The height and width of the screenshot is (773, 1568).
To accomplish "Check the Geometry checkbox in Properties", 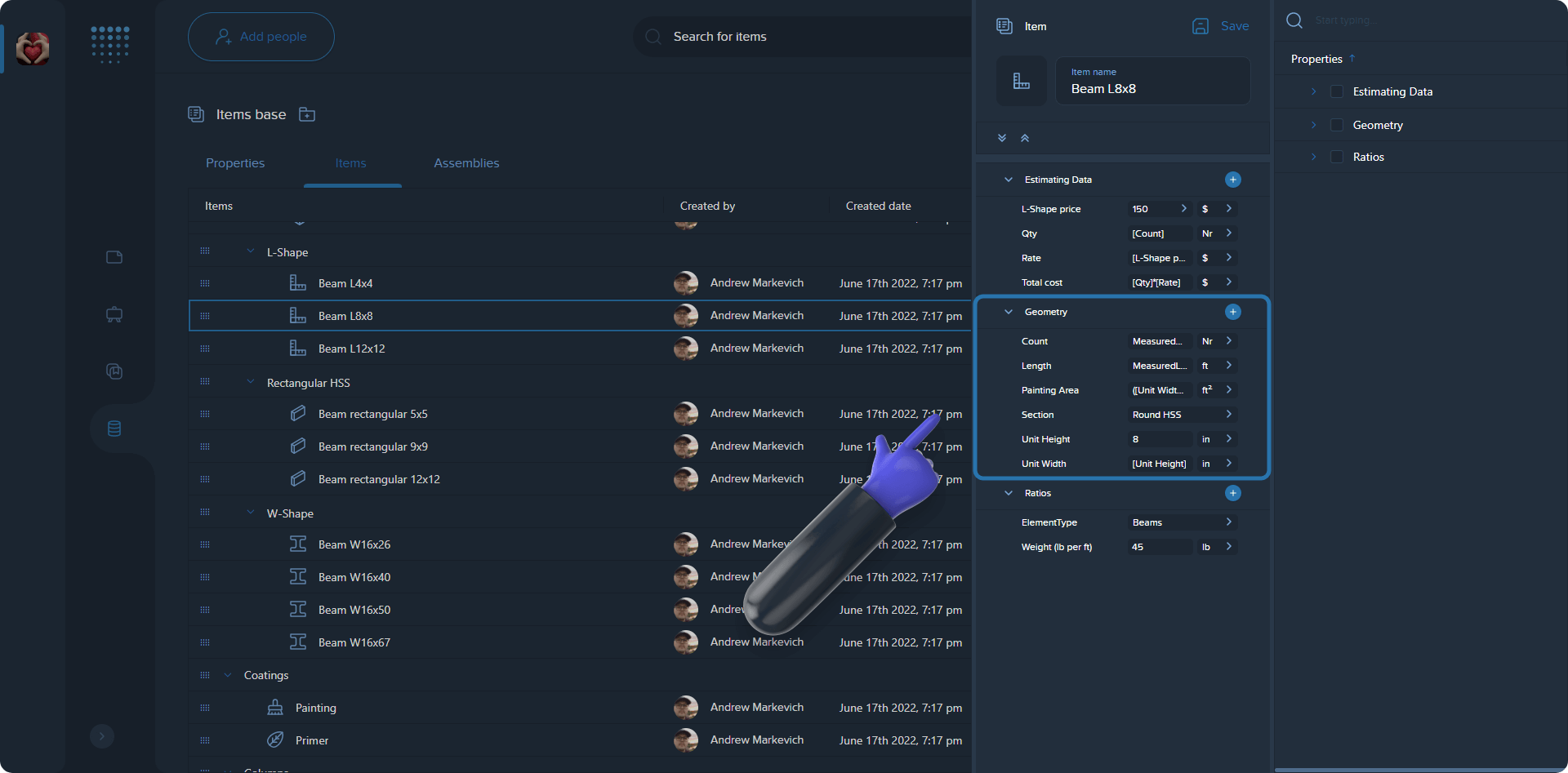I will [x=1337, y=125].
